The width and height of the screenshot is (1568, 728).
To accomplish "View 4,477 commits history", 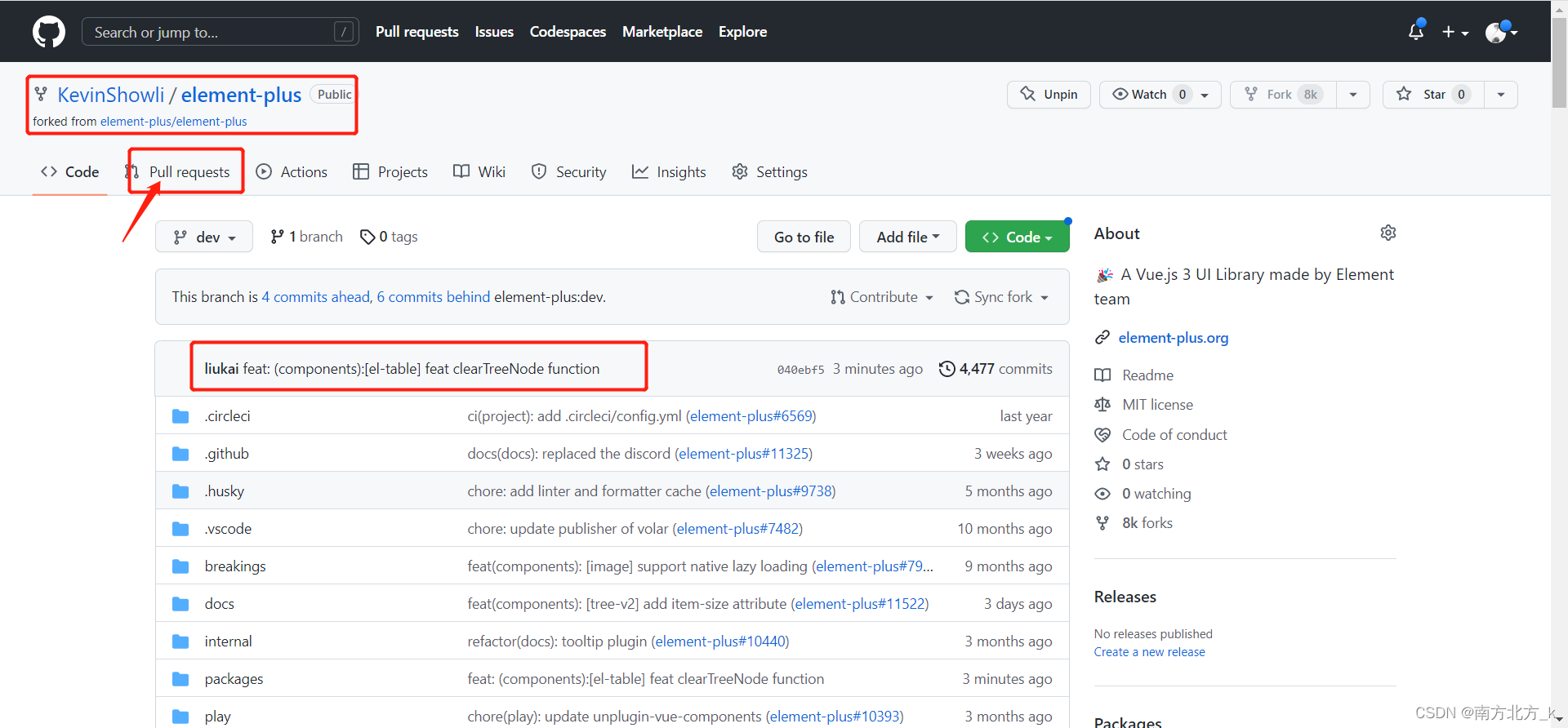I will (996, 369).
